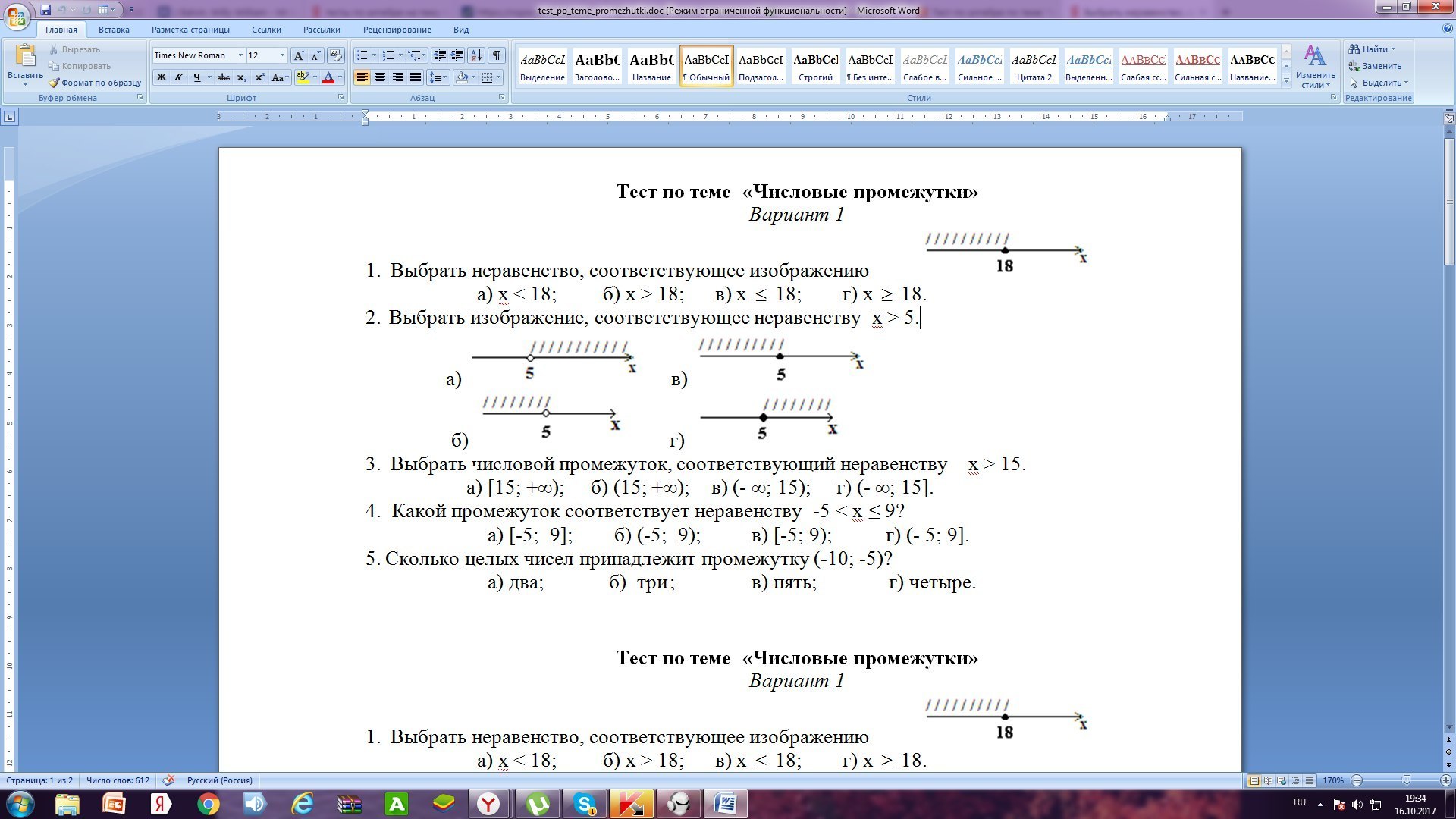Toggle justified text alignment
The width and height of the screenshot is (1456, 819).
[416, 77]
